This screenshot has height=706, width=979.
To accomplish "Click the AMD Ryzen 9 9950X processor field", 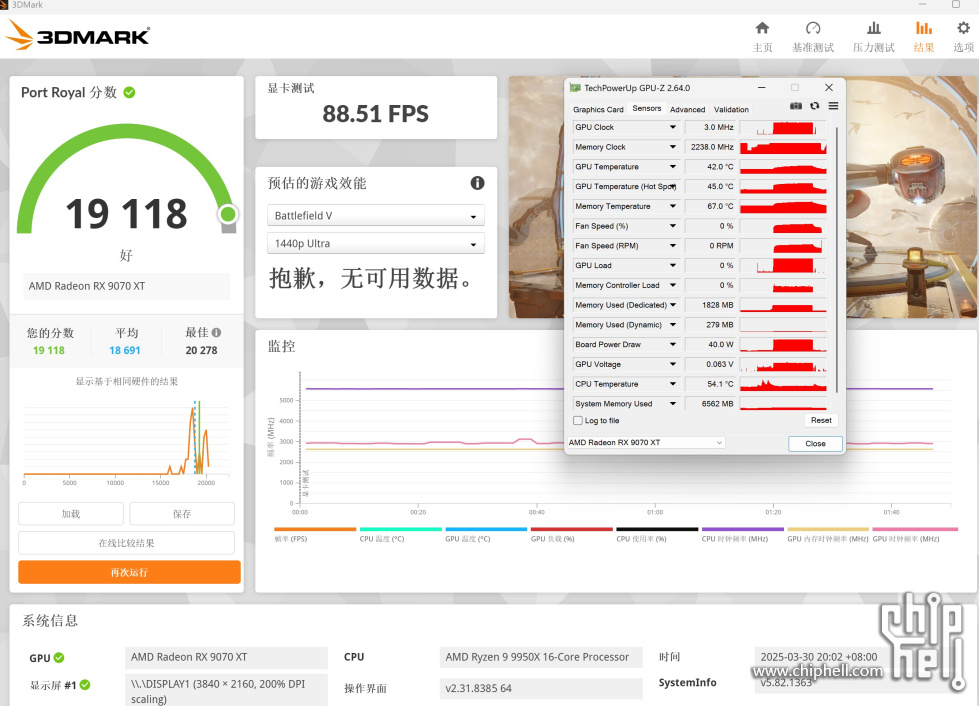I will coord(541,657).
